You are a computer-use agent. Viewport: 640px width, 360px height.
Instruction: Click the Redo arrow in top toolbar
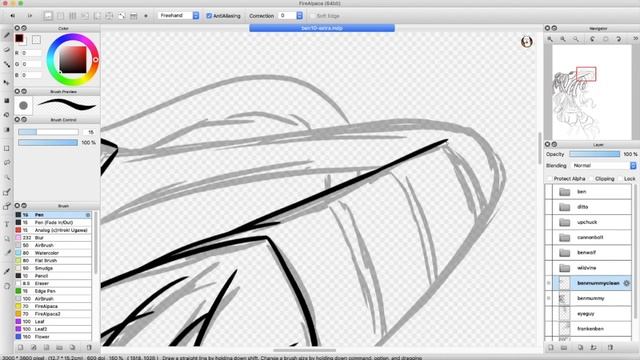30,16
